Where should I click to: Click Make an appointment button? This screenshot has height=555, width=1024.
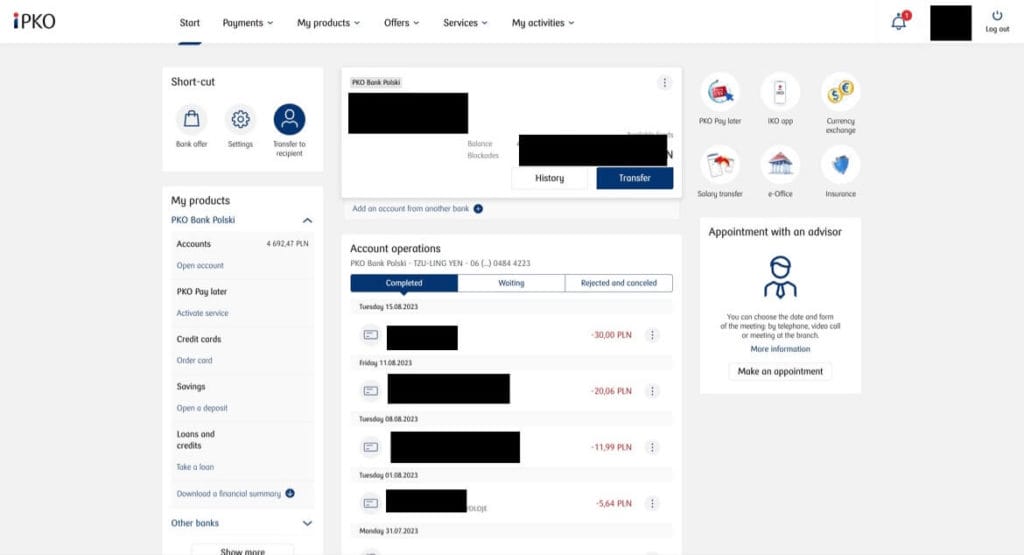tap(780, 372)
